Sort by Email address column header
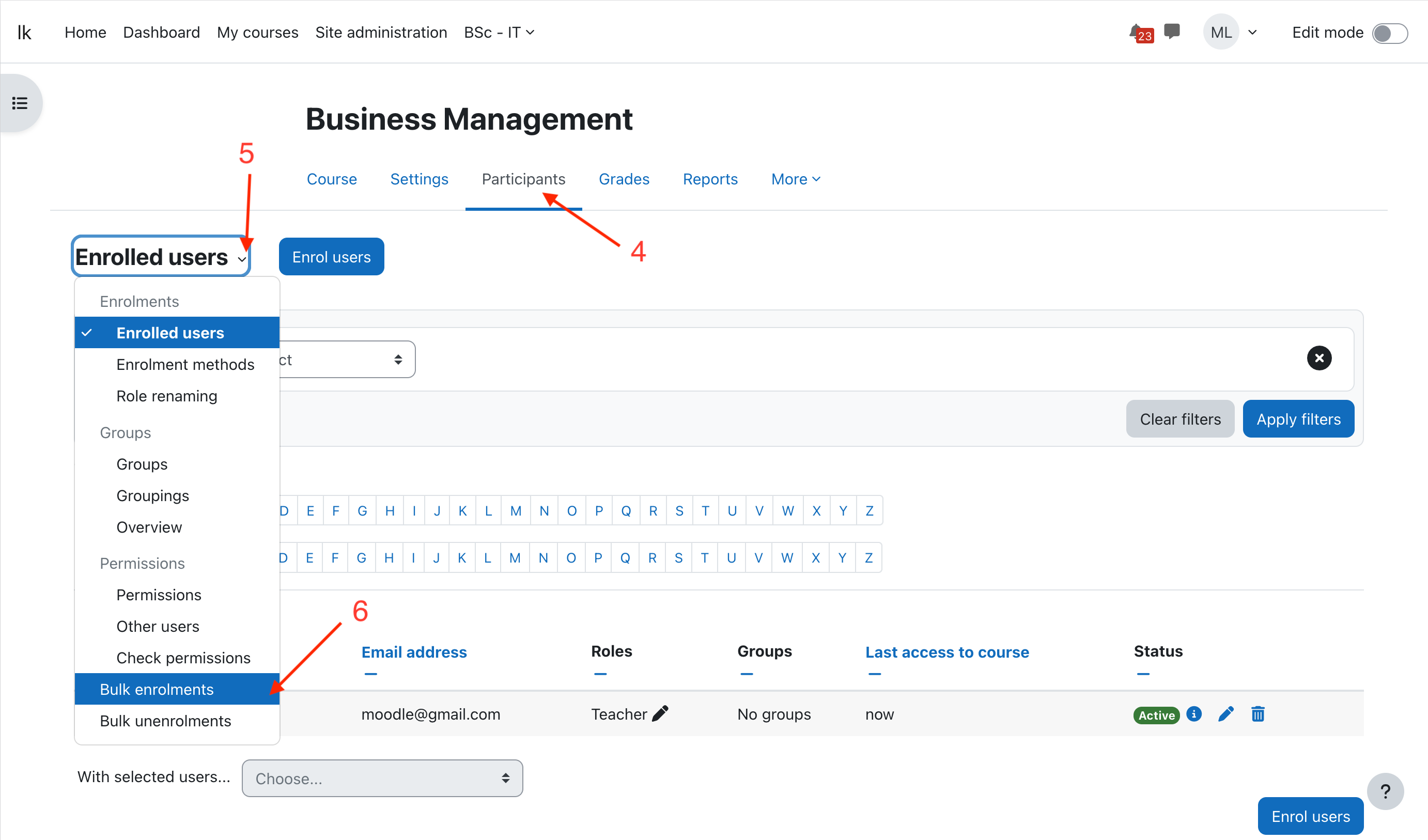The image size is (1428, 840). 414,652
